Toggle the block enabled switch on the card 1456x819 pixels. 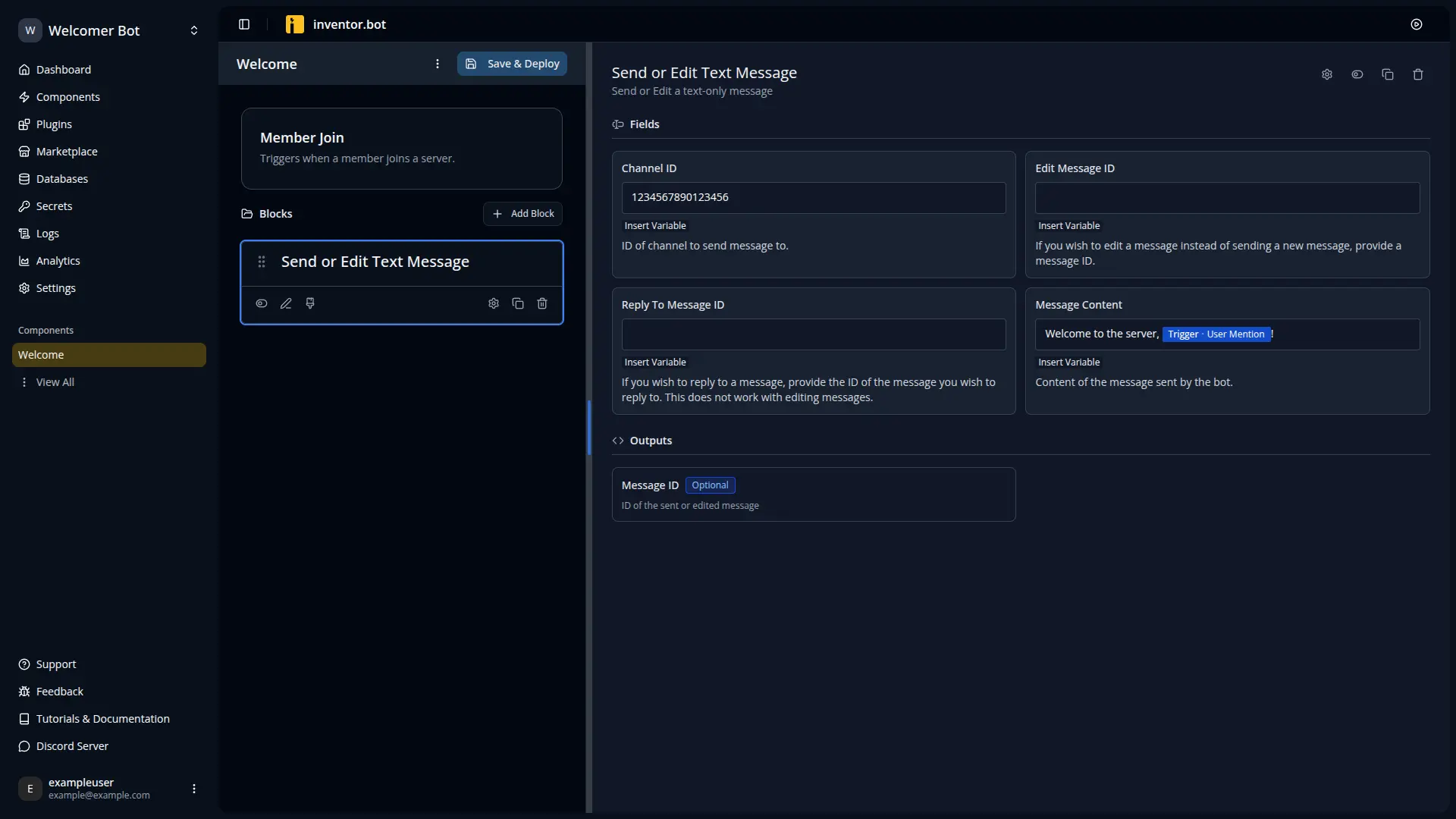pyautogui.click(x=262, y=303)
